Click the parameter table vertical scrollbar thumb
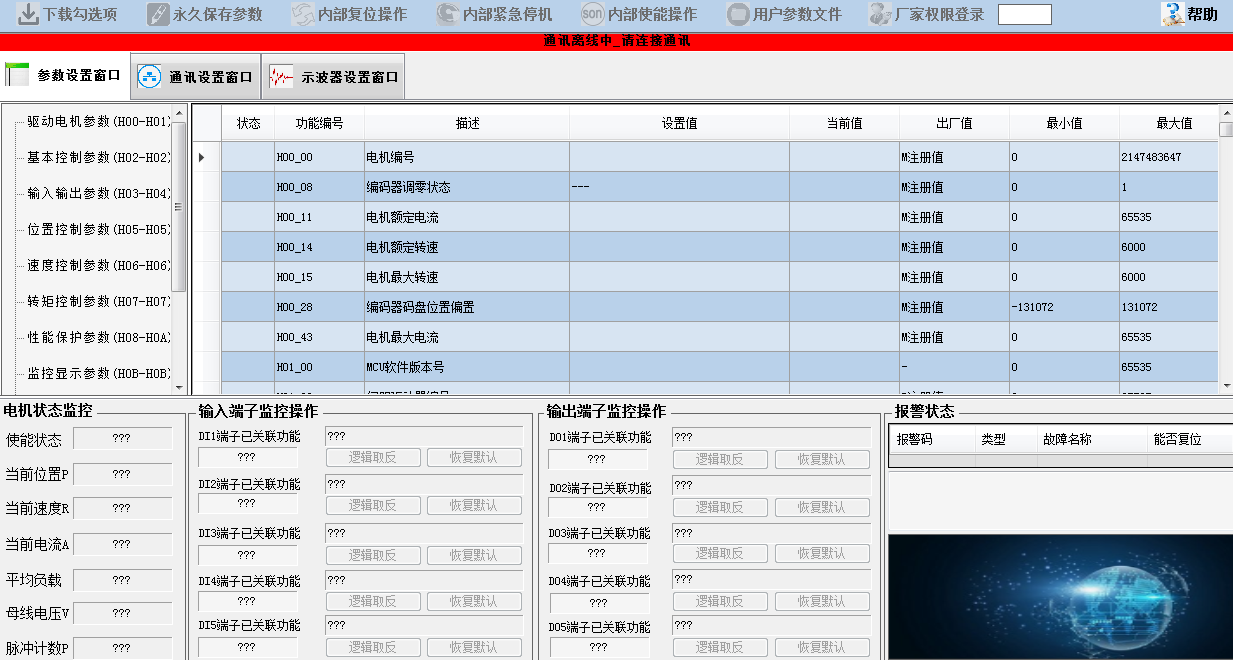Screen dimensions: 1233x660 (x=1226, y=129)
